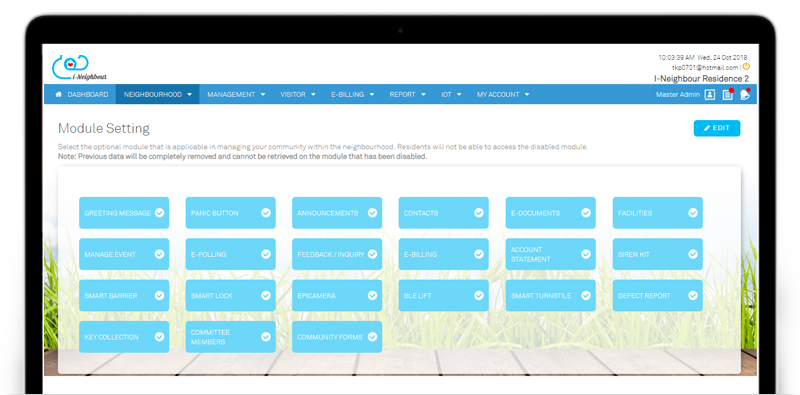This screenshot has width=800, height=395.
Task: Click the Edit button
Action: (717, 128)
